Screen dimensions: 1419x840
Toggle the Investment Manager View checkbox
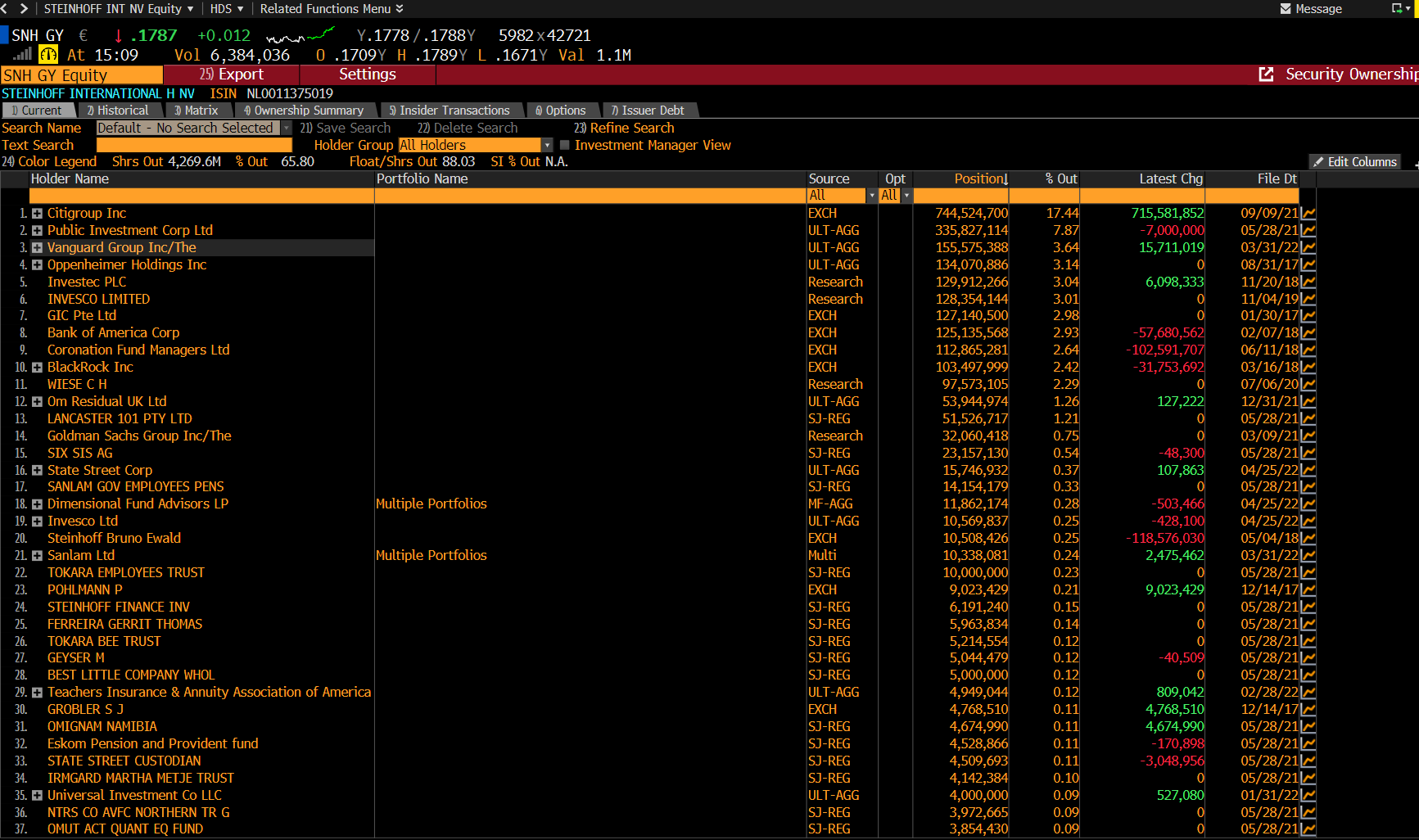[x=564, y=145]
